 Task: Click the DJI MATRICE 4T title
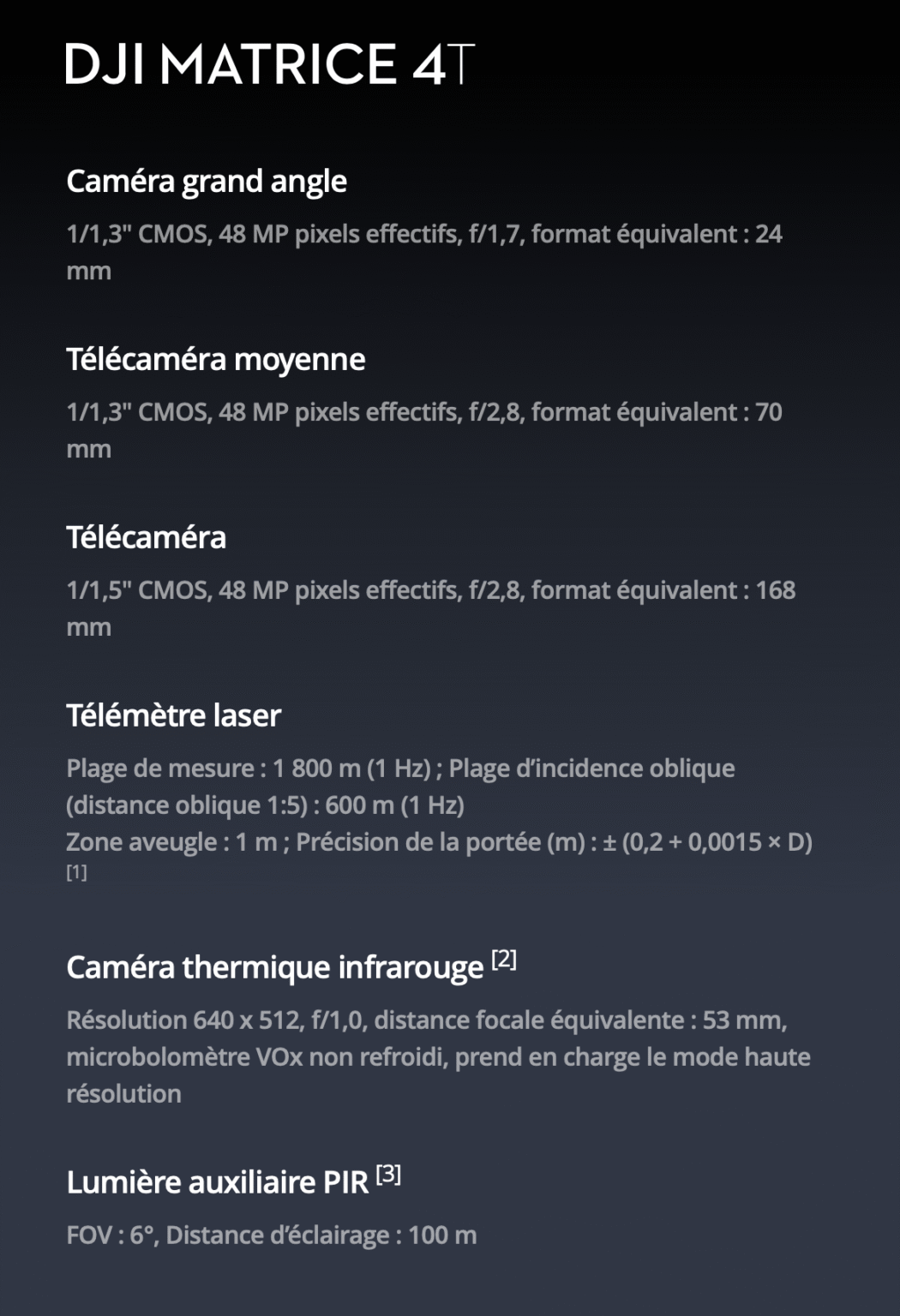269,64
